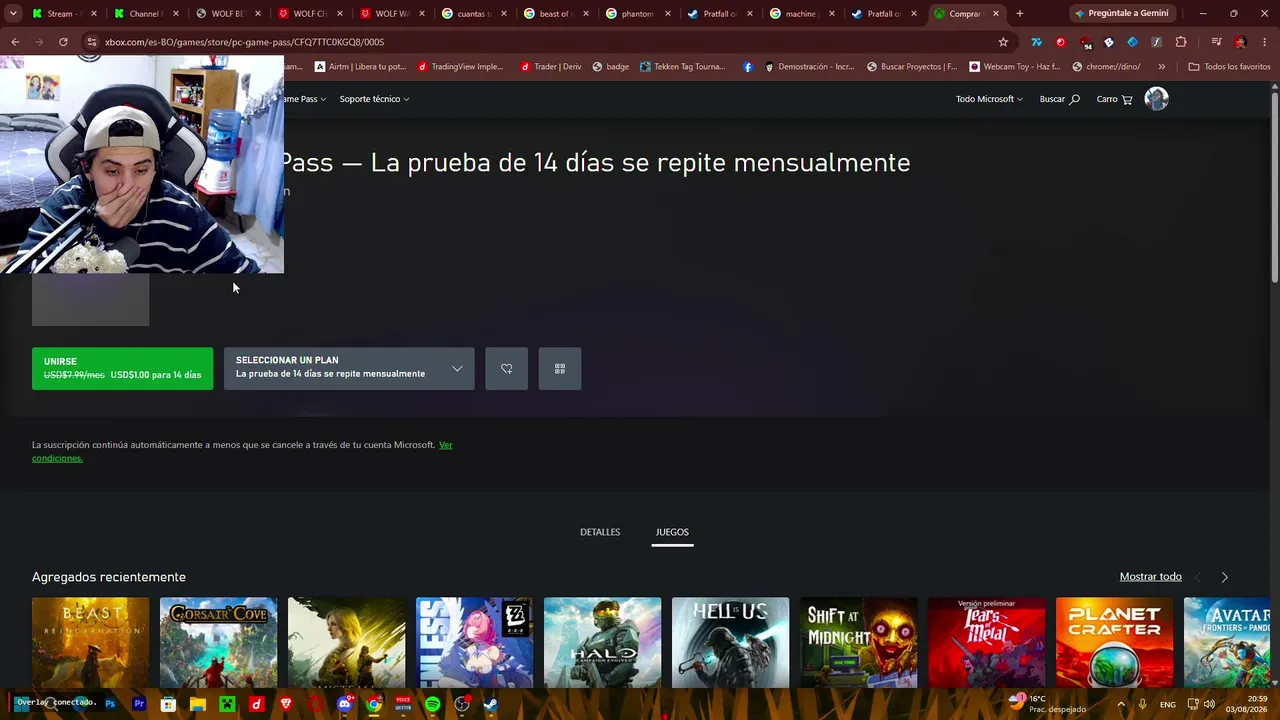Click the ENG language indicator
The height and width of the screenshot is (720, 1280).
tap(1168, 704)
